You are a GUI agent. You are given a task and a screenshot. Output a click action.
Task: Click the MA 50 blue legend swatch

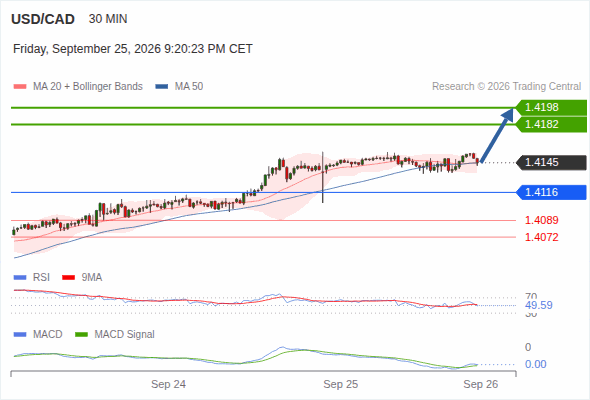[x=162, y=87]
